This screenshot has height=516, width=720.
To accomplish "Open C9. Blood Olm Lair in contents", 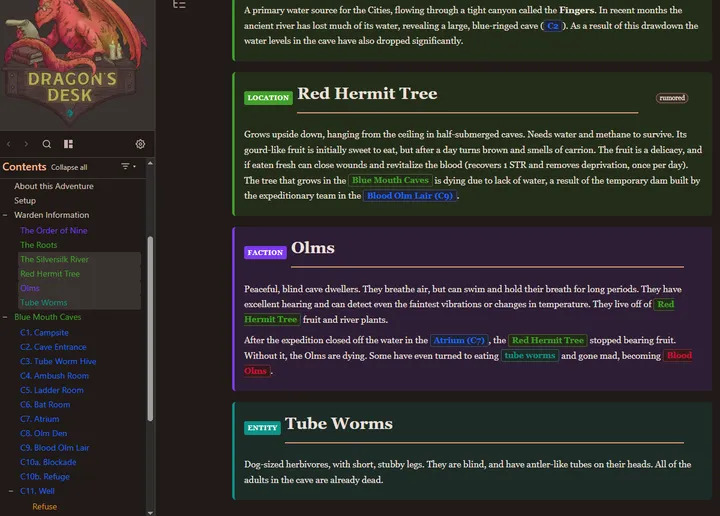I will (55, 448).
